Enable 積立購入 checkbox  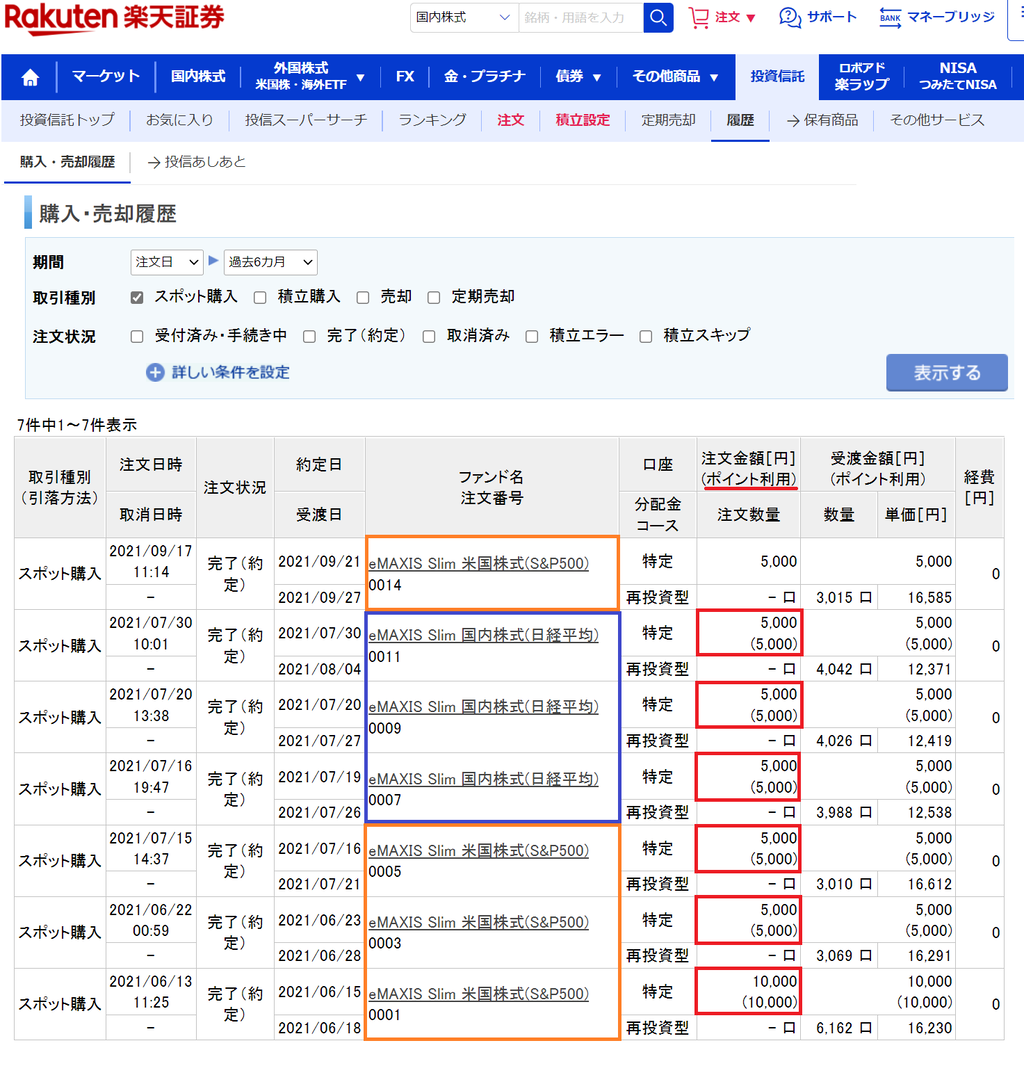tap(260, 298)
